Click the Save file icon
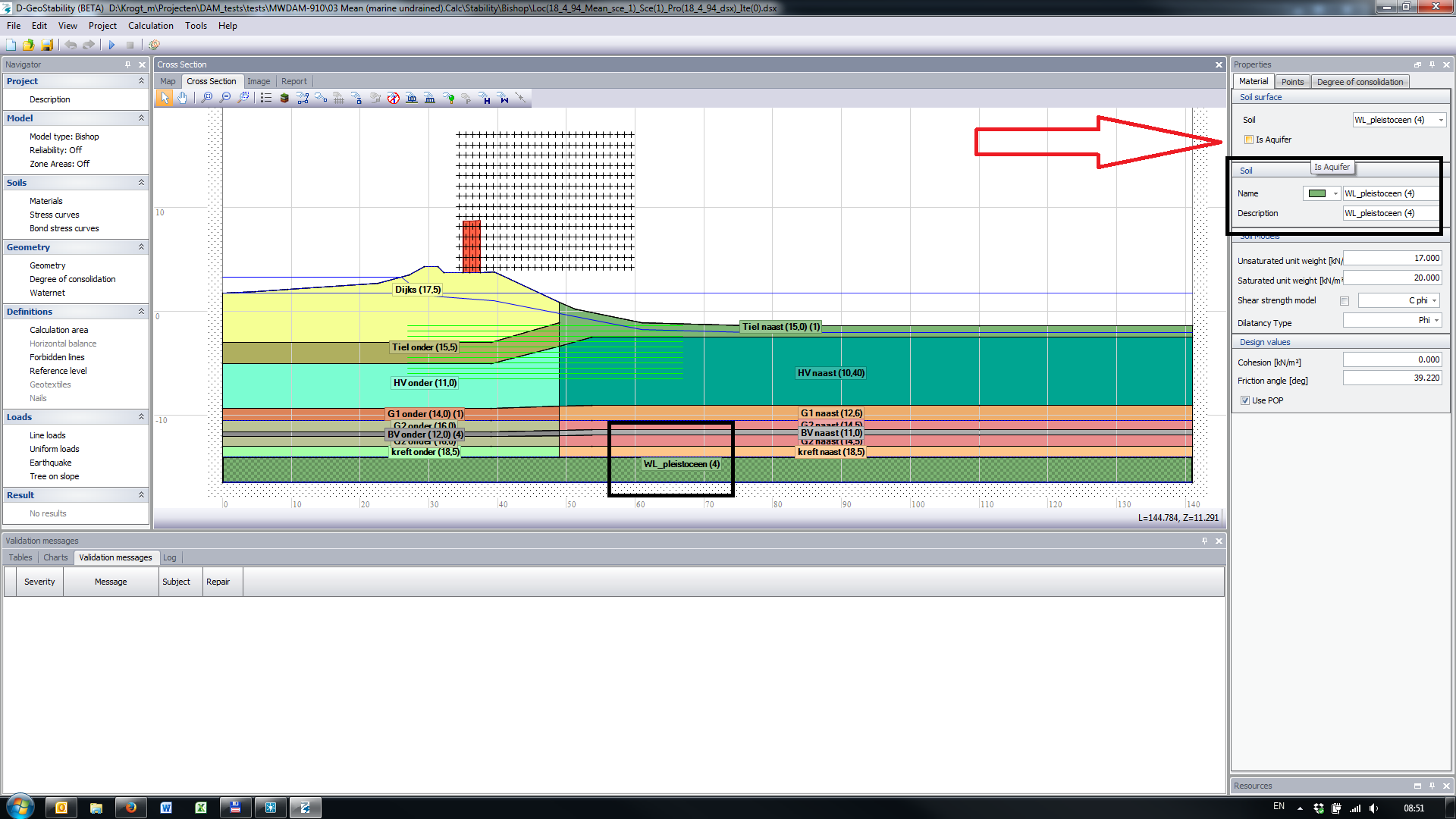 [x=47, y=45]
